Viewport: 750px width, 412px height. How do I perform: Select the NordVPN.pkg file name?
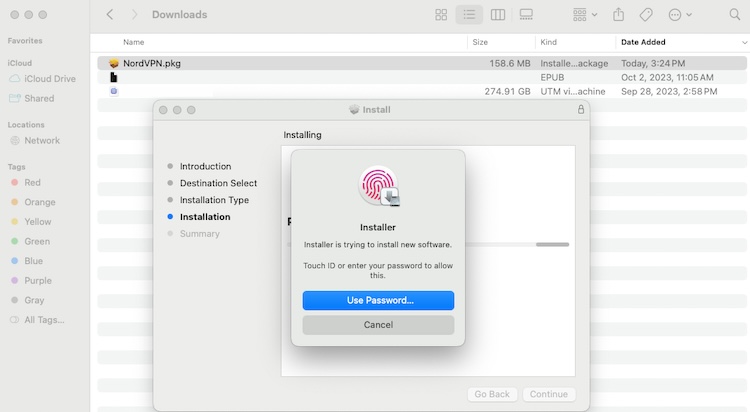pos(152,63)
